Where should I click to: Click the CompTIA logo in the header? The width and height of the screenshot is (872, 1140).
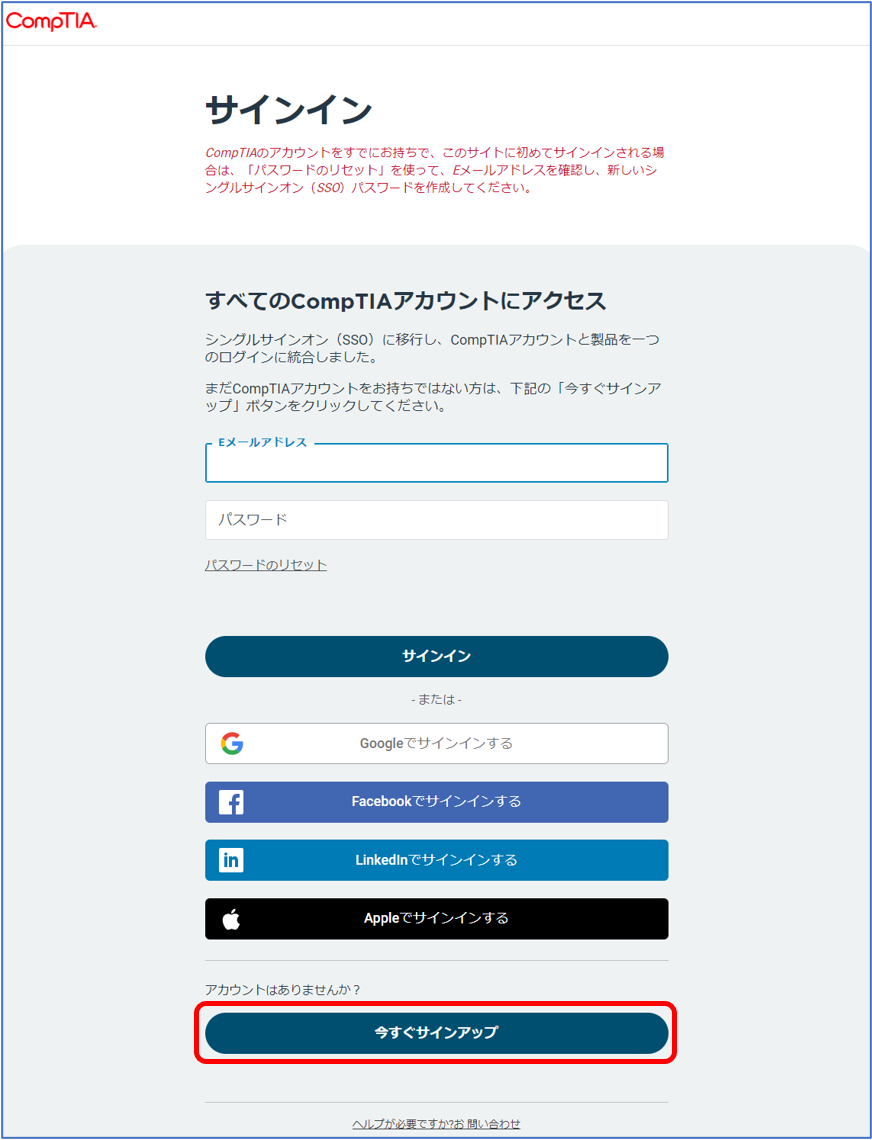click(51, 21)
